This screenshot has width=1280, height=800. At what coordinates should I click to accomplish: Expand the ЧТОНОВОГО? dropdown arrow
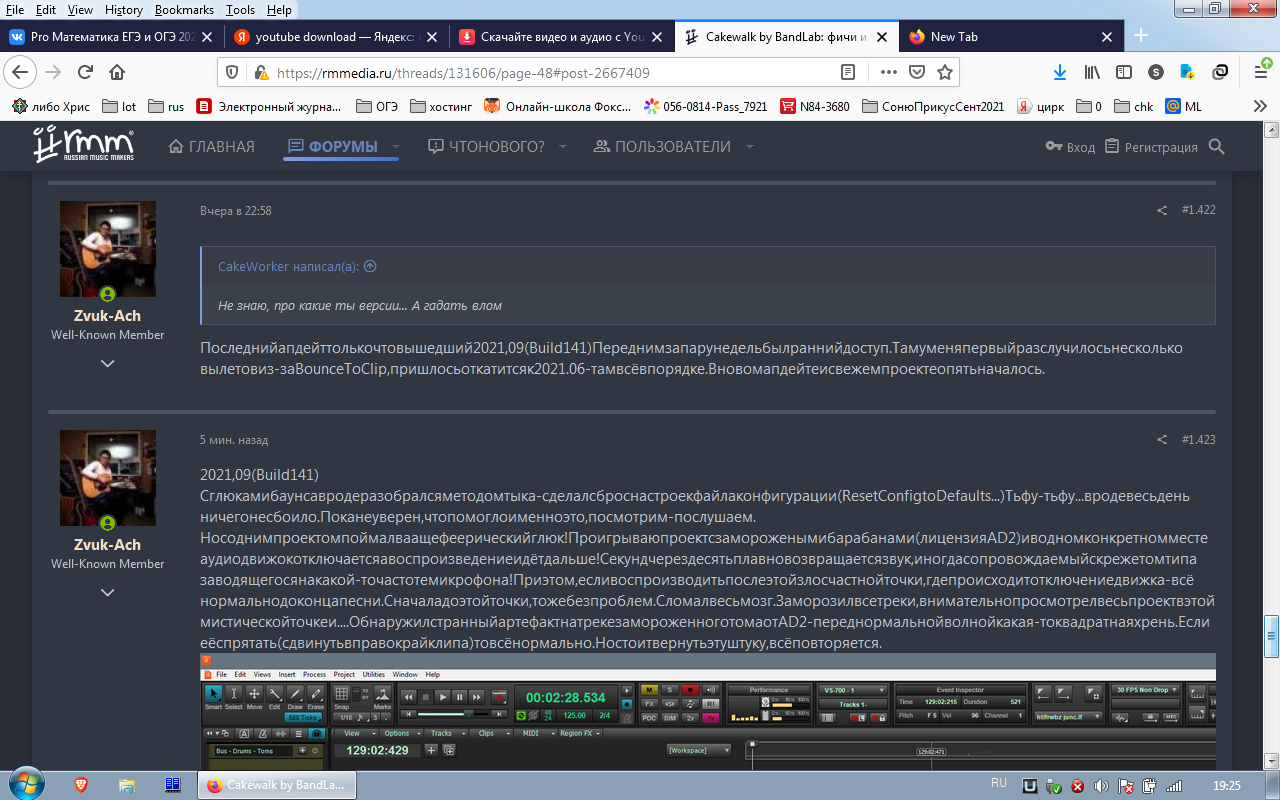coord(562,147)
